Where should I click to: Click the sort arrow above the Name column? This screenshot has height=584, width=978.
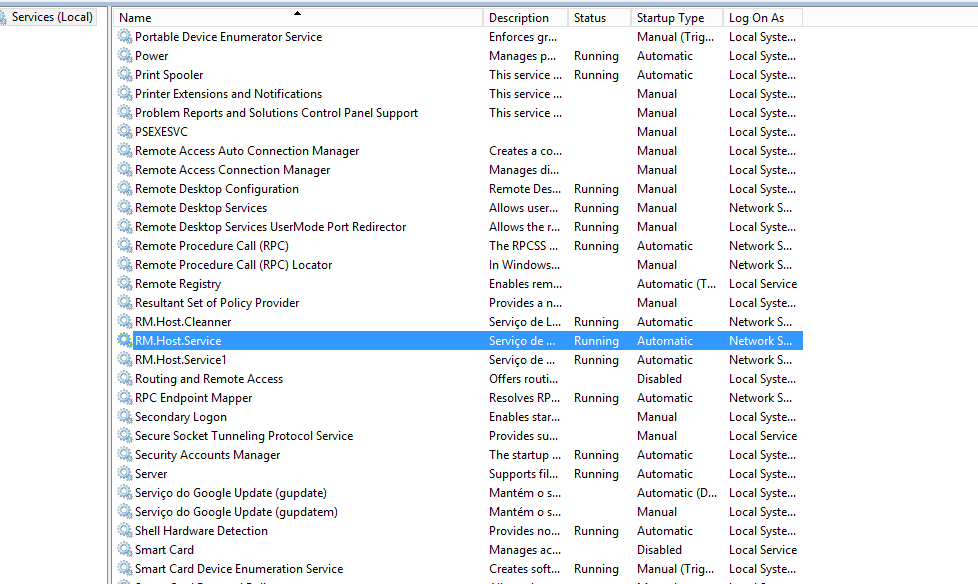coord(298,12)
